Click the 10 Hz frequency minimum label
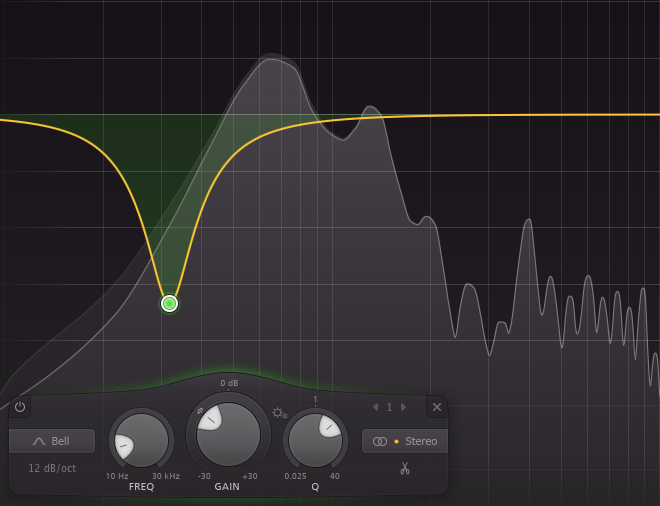 (x=117, y=476)
